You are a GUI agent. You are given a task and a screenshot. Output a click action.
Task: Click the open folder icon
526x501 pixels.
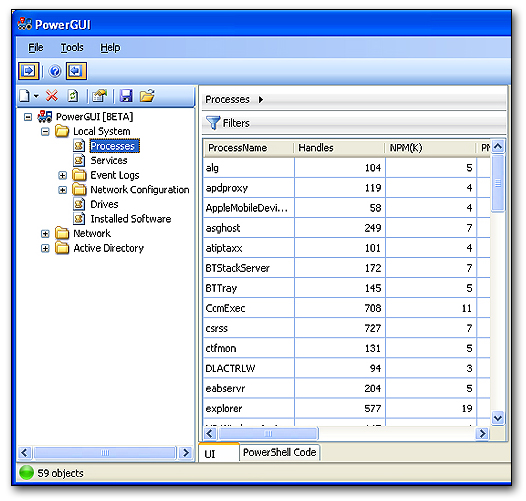pyautogui.click(x=147, y=96)
